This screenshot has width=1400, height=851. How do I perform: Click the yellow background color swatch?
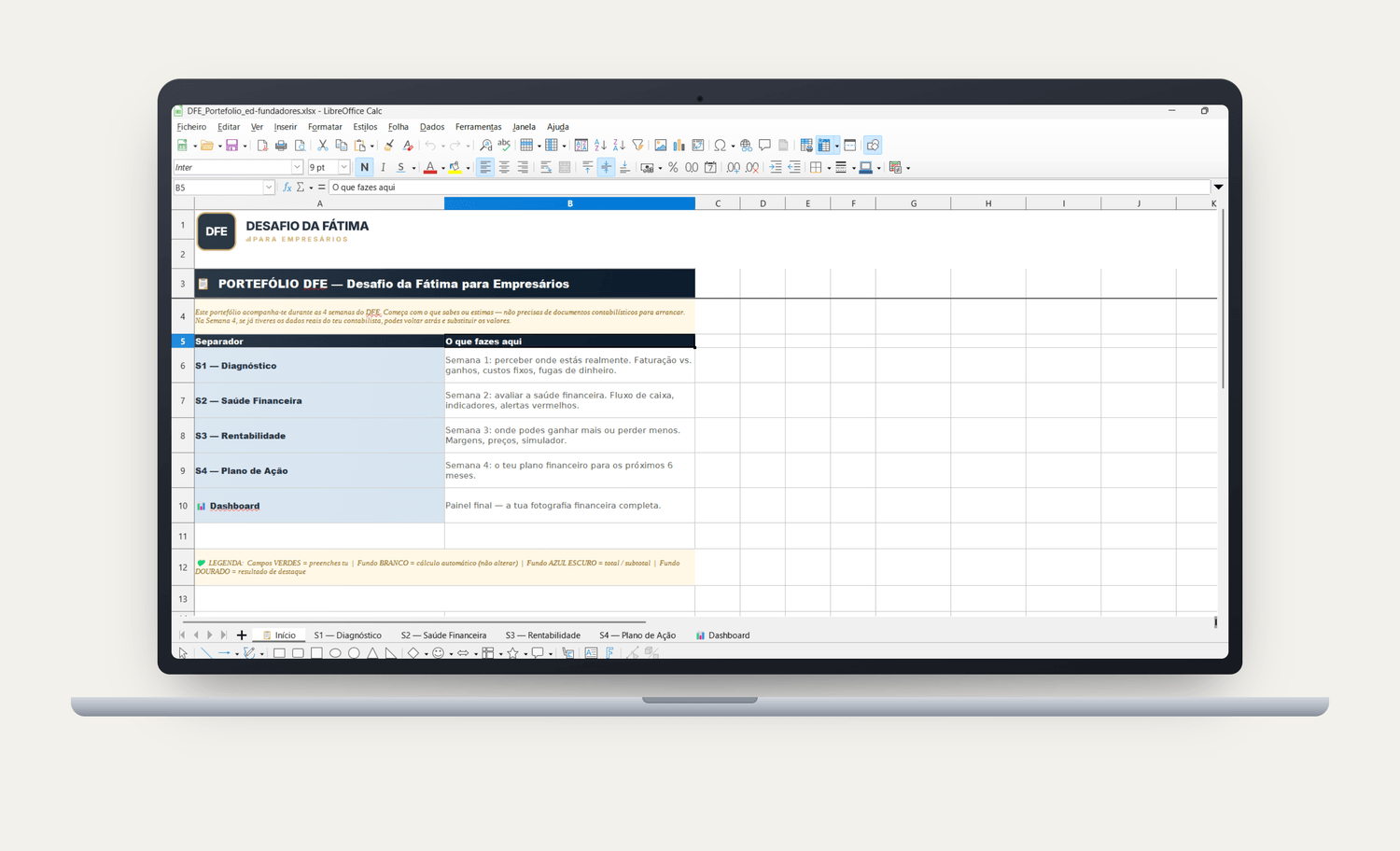tap(455, 168)
